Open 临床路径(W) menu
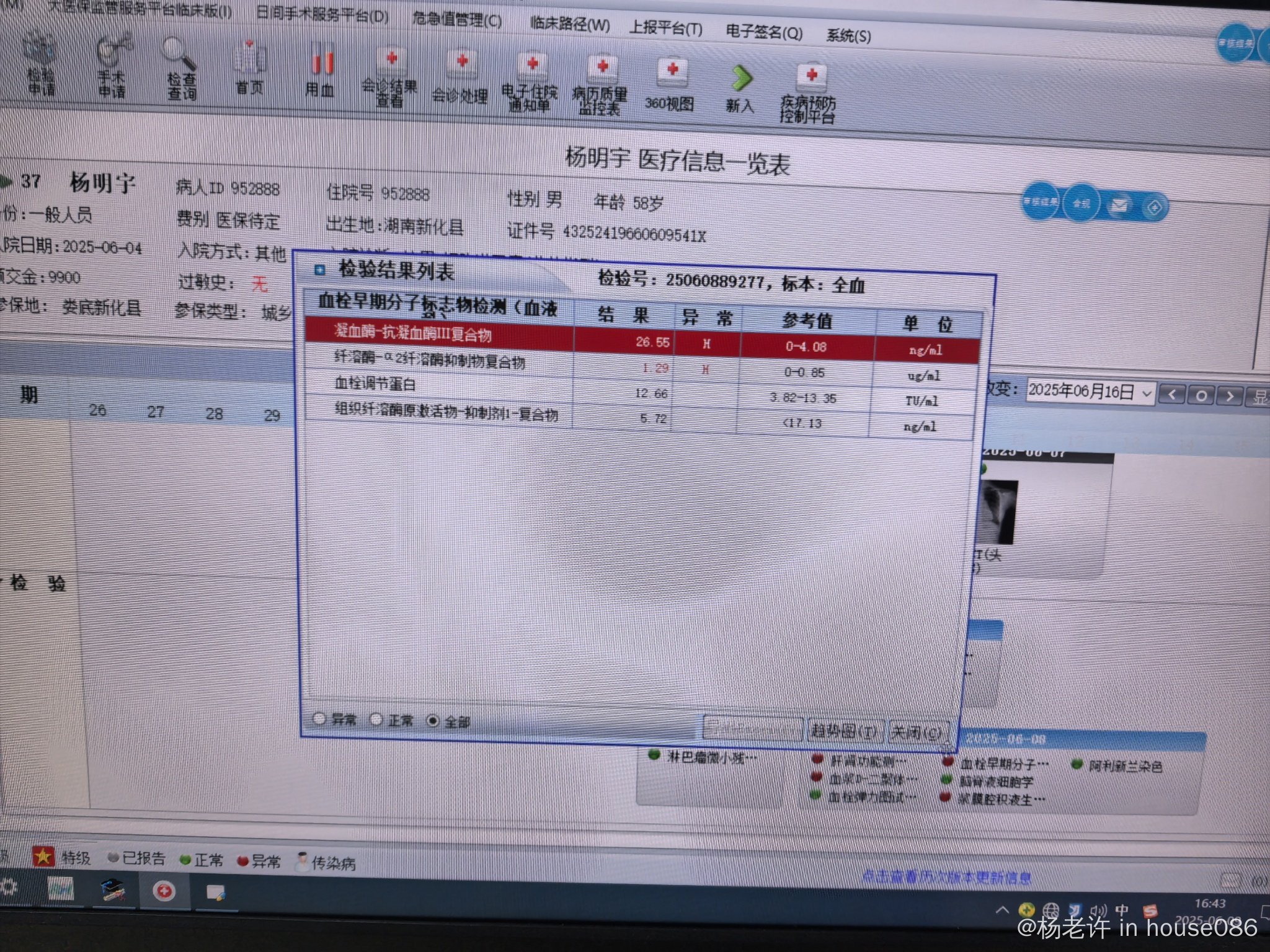Image resolution: width=1270 pixels, height=952 pixels. [569, 24]
